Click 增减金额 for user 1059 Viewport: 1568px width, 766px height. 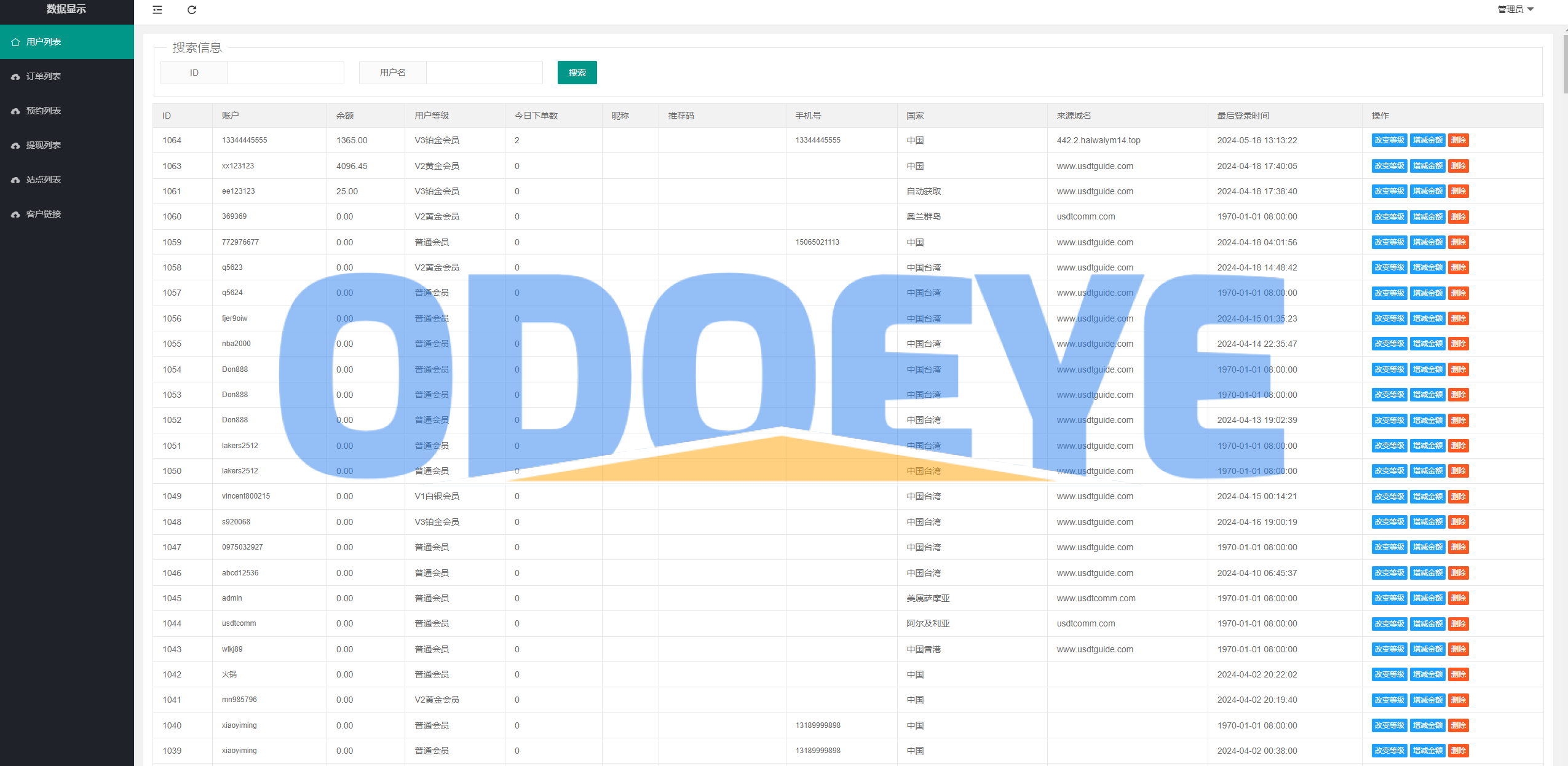[x=1427, y=242]
